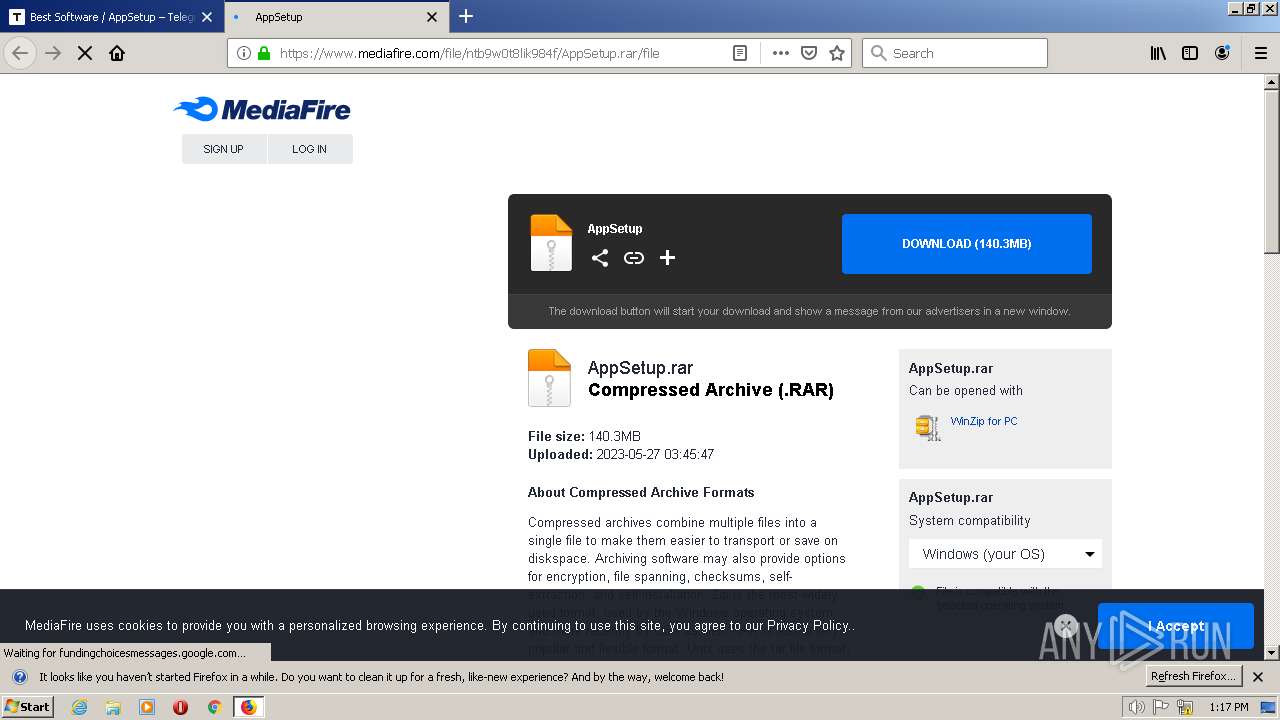Image resolution: width=1280 pixels, height=720 pixels.
Task: Stop loading with the X toolbar button
Action: [x=85, y=53]
